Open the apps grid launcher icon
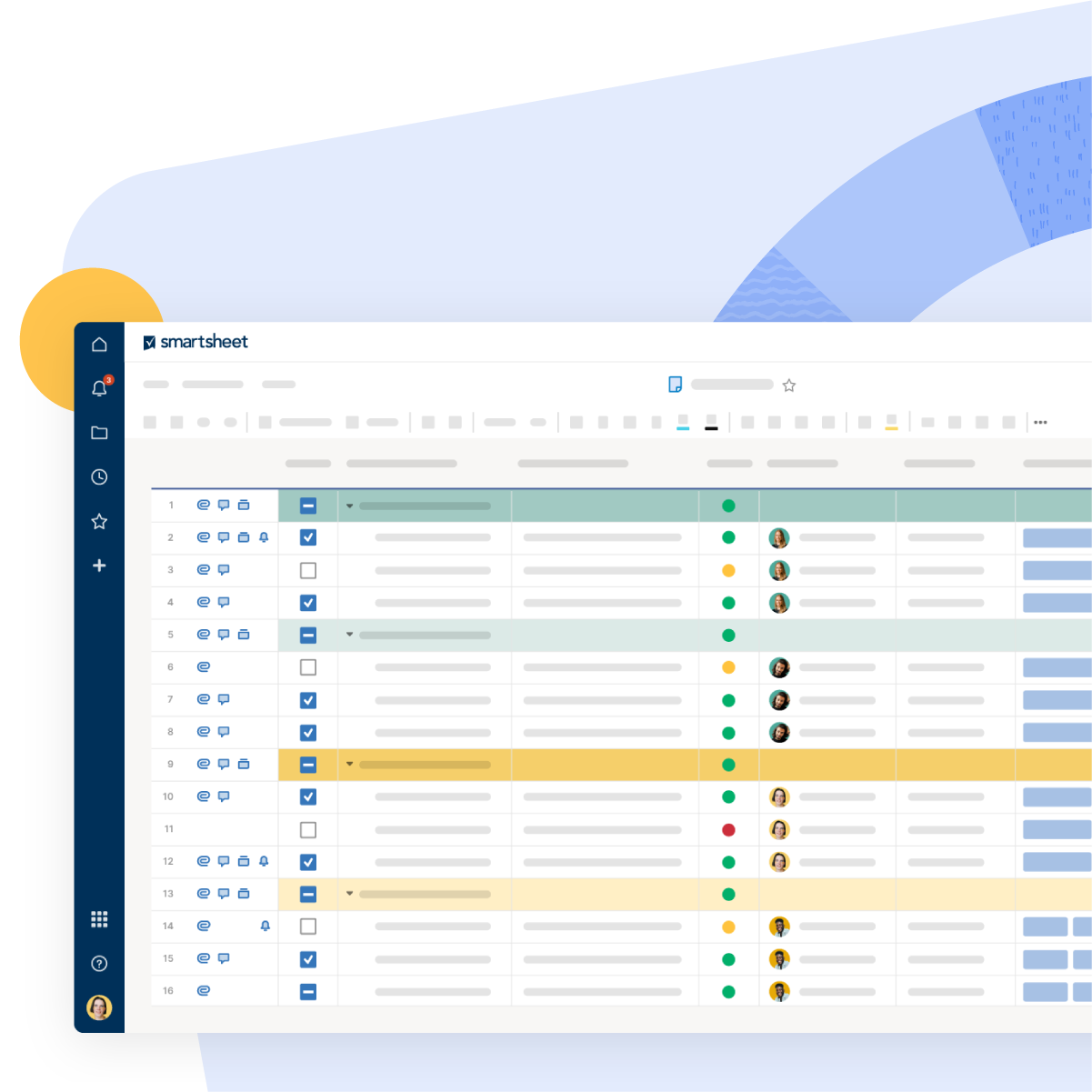The width and height of the screenshot is (1092, 1092). click(x=99, y=919)
